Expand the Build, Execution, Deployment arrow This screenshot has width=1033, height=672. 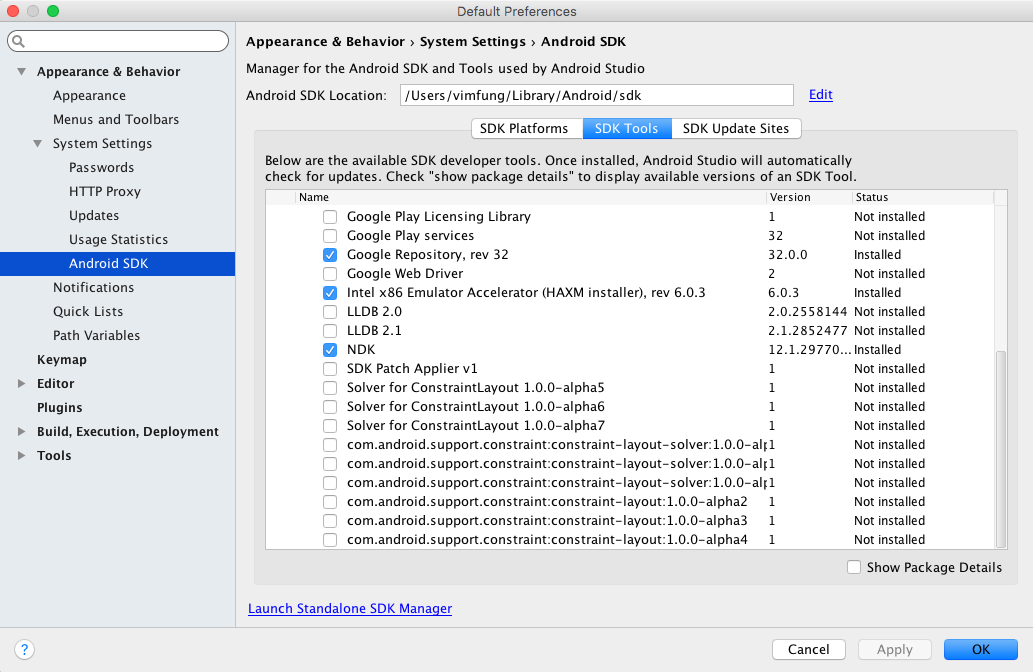22,432
